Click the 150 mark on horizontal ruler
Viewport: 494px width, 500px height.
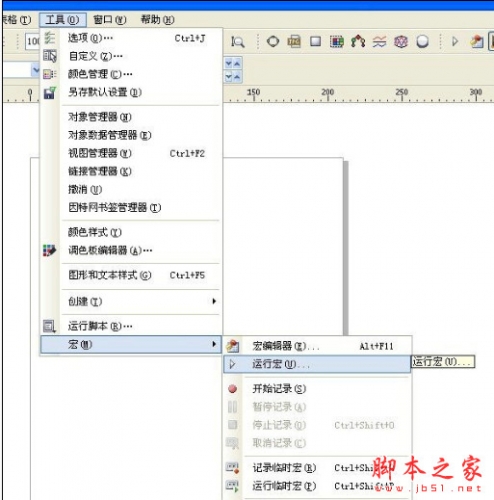pos(254,92)
